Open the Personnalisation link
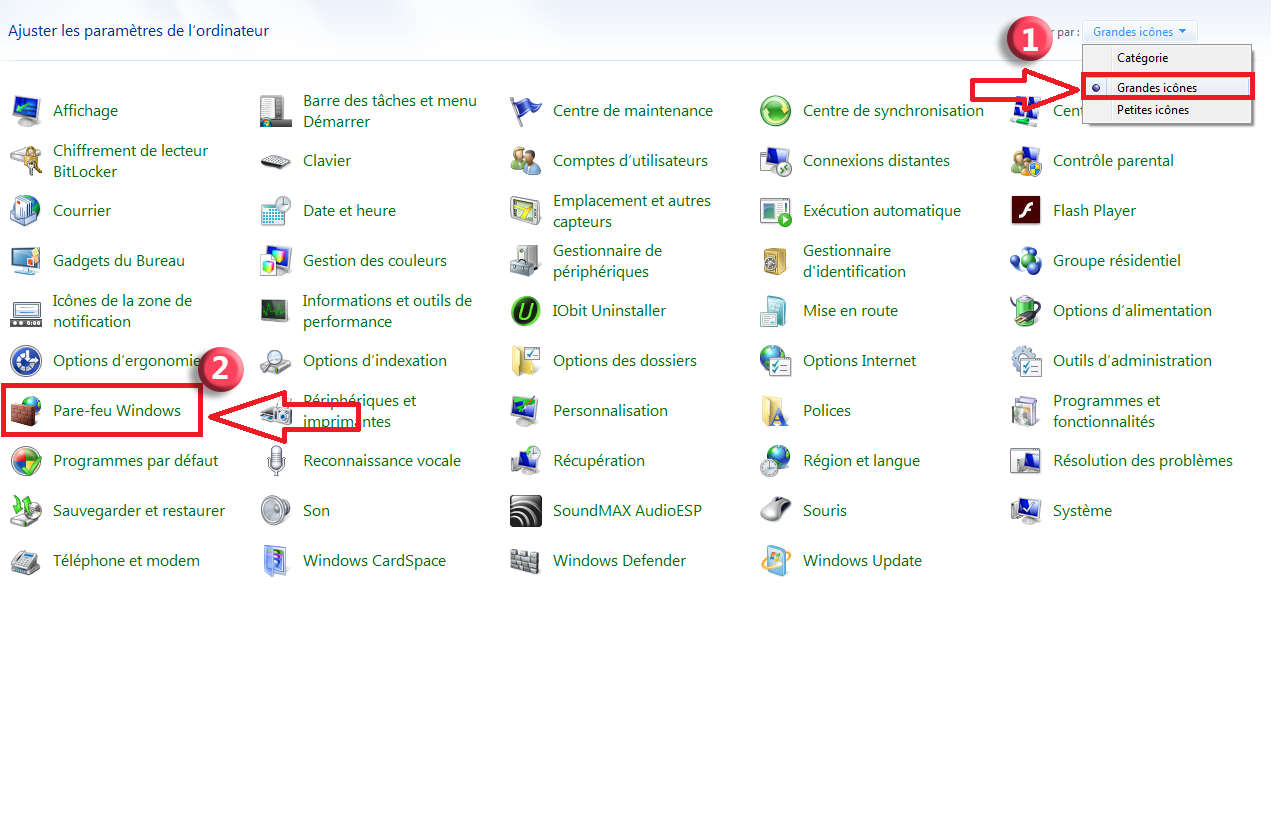This screenshot has width=1280, height=819. click(x=610, y=410)
